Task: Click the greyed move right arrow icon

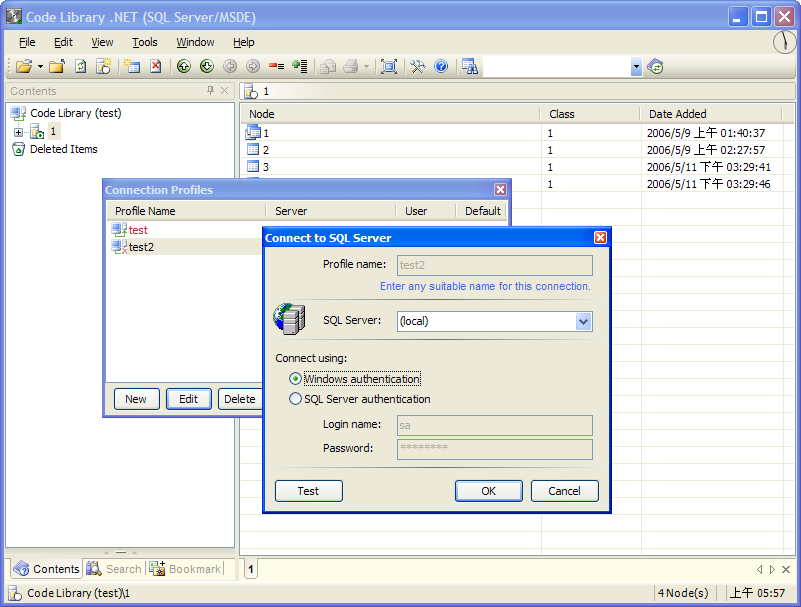Action: (x=253, y=66)
